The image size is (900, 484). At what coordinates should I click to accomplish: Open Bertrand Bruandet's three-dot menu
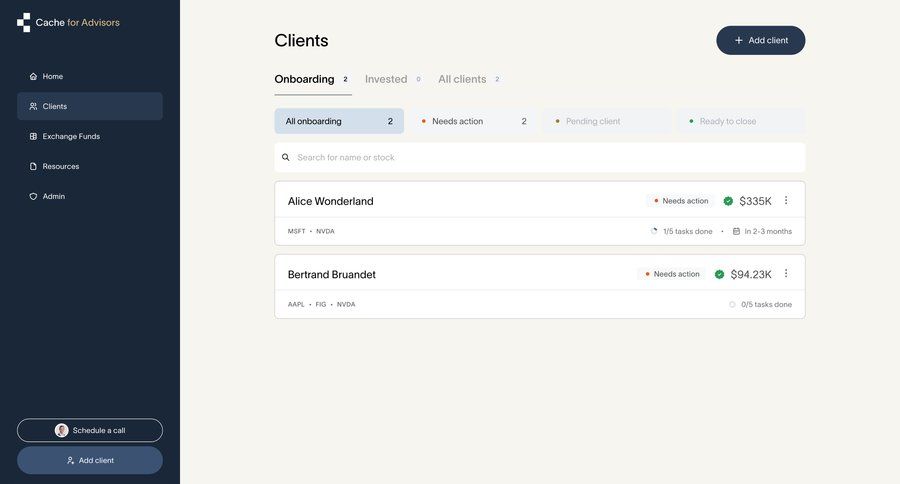pyautogui.click(x=786, y=273)
